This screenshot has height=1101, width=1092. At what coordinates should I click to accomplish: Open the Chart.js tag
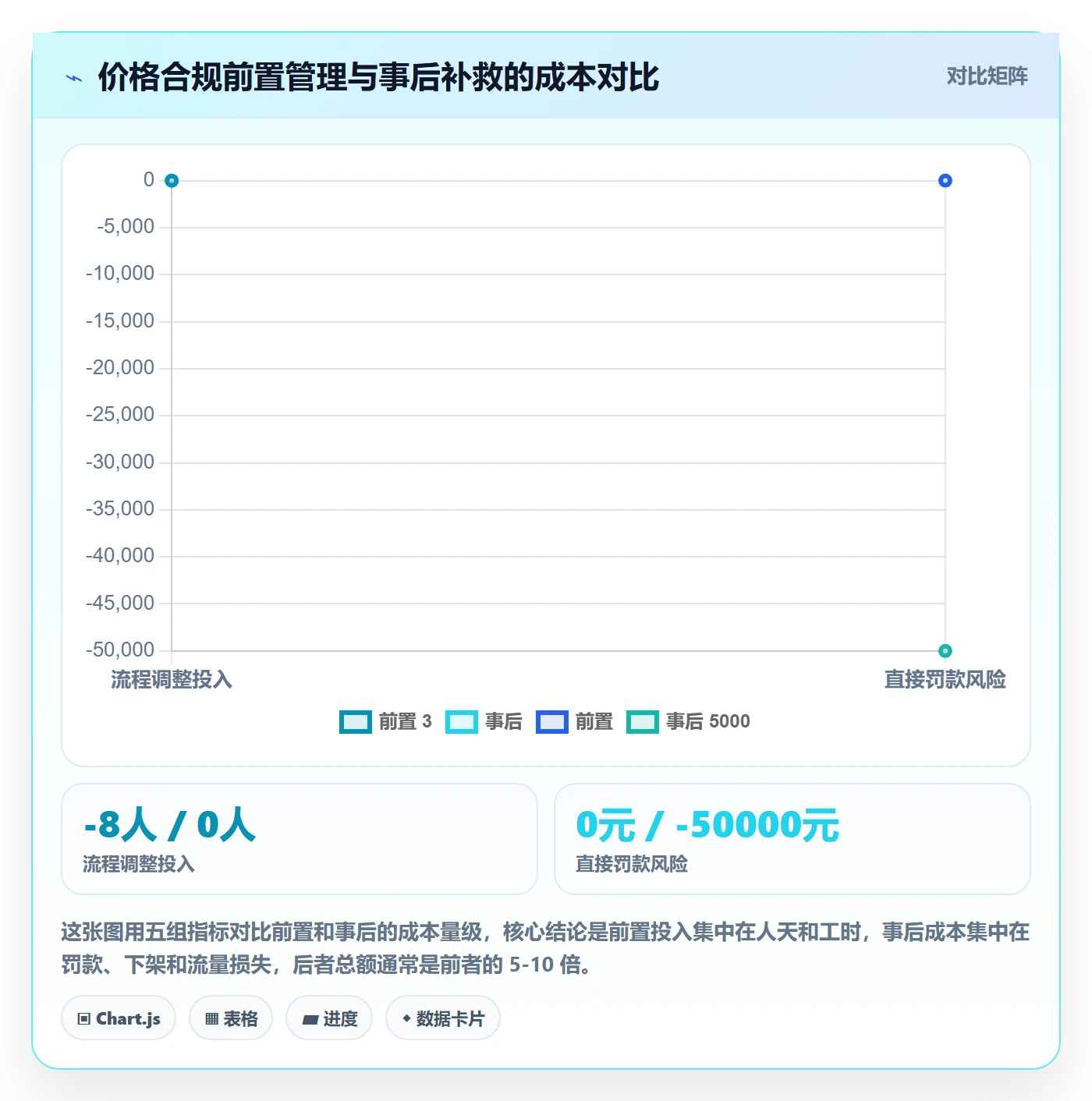[119, 1018]
